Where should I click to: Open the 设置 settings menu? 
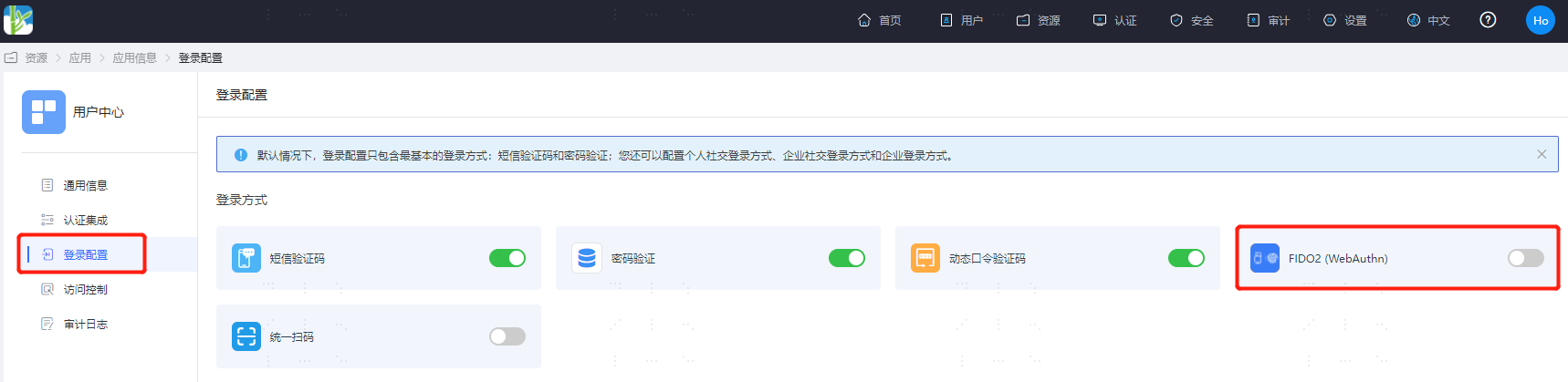pos(1345,20)
